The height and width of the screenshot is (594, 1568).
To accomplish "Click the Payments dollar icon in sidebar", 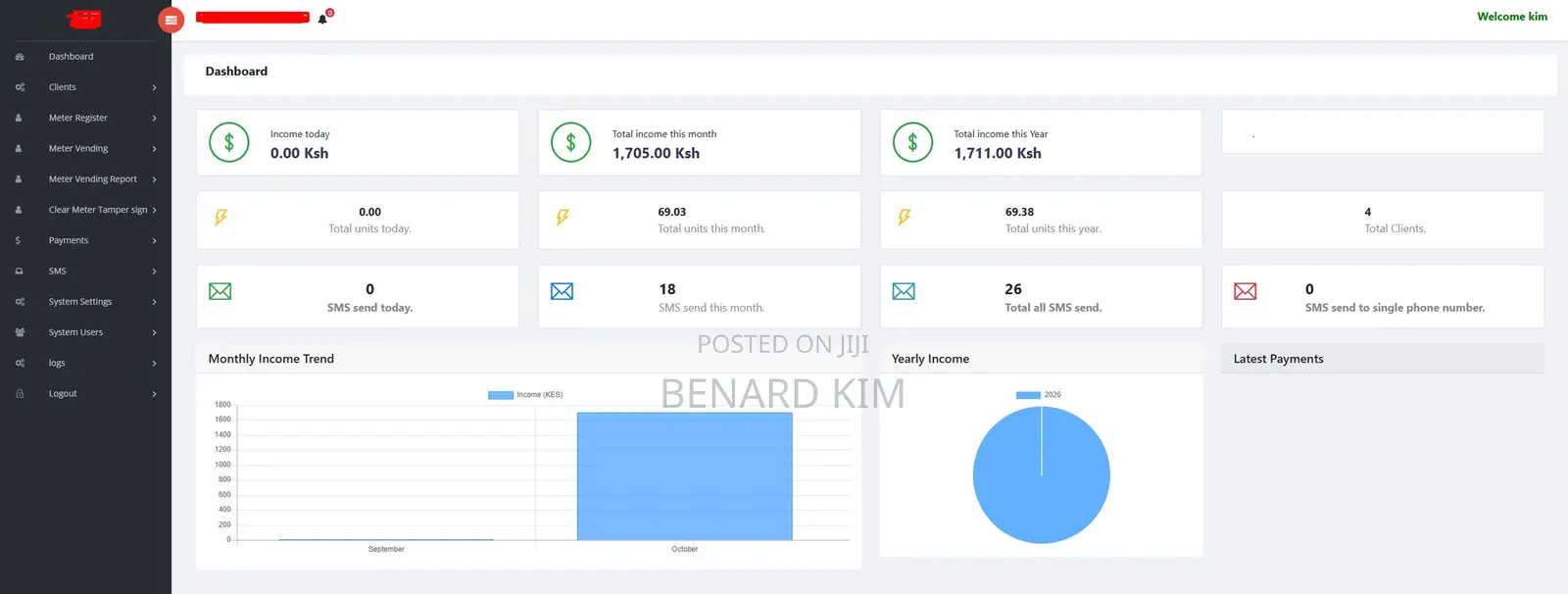I will (x=18, y=240).
